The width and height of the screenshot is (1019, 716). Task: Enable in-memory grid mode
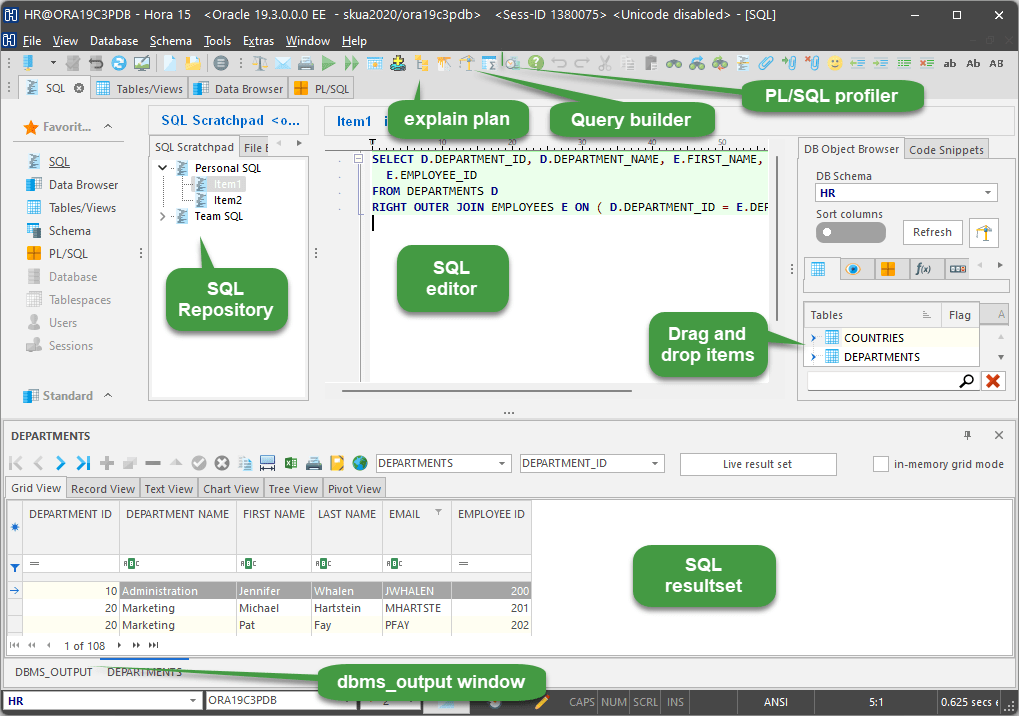879,463
